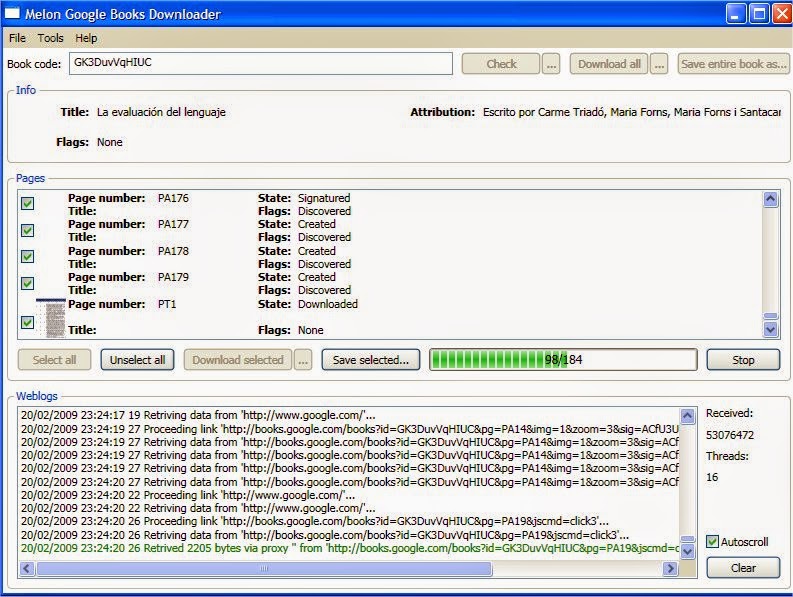Click the first log line at 23:24:17

[198, 415]
